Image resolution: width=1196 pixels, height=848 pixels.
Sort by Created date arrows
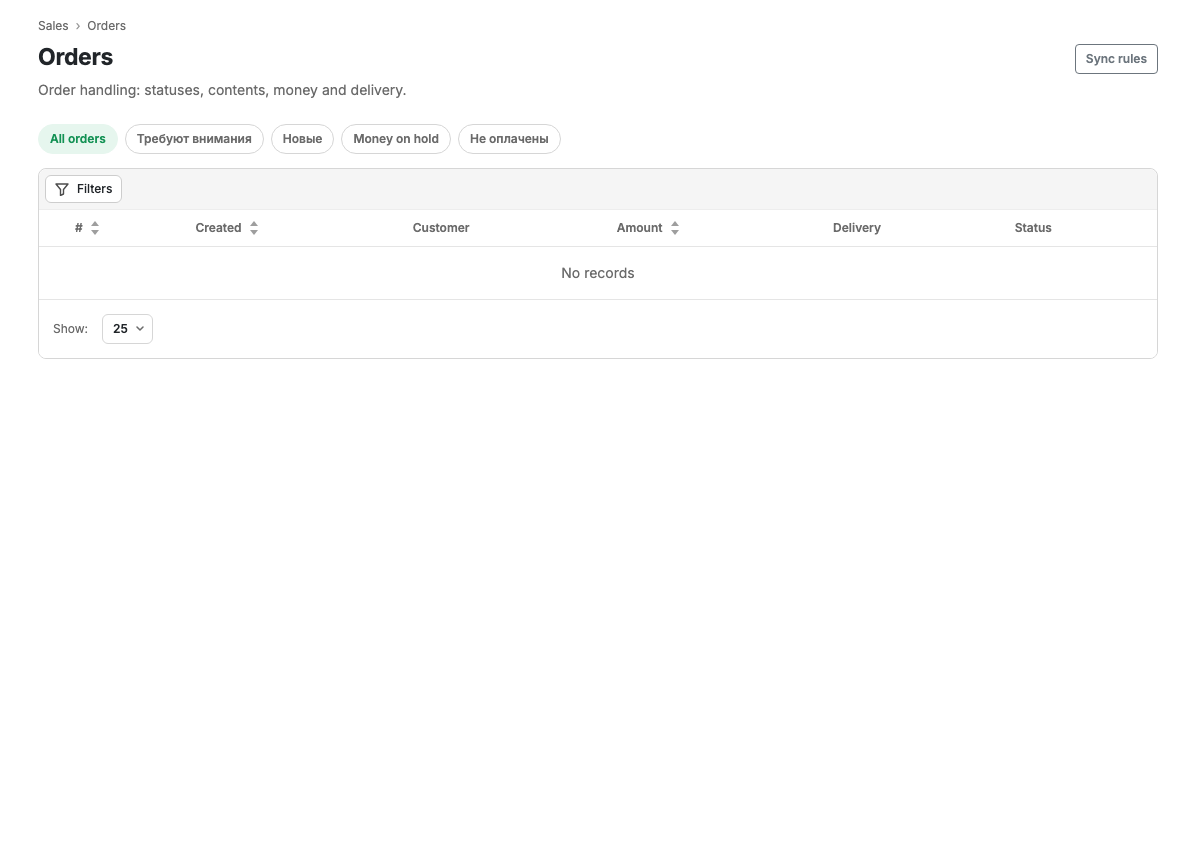254,228
